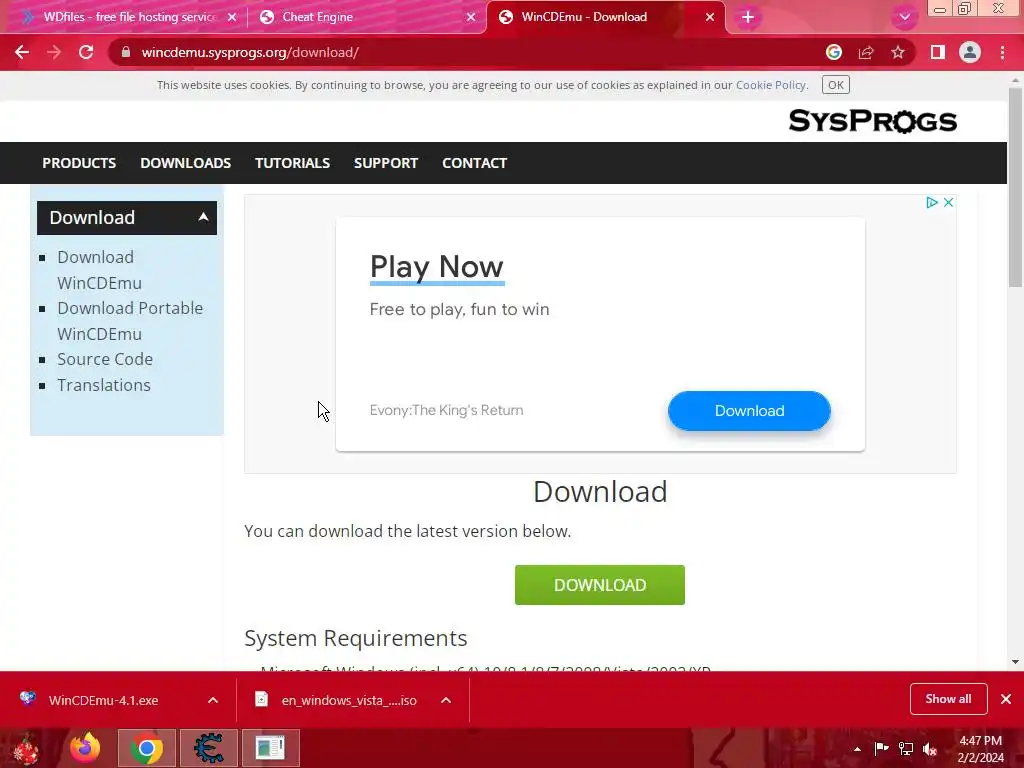
Task: Open Download Portable WinCDEmu link
Action: point(130,321)
